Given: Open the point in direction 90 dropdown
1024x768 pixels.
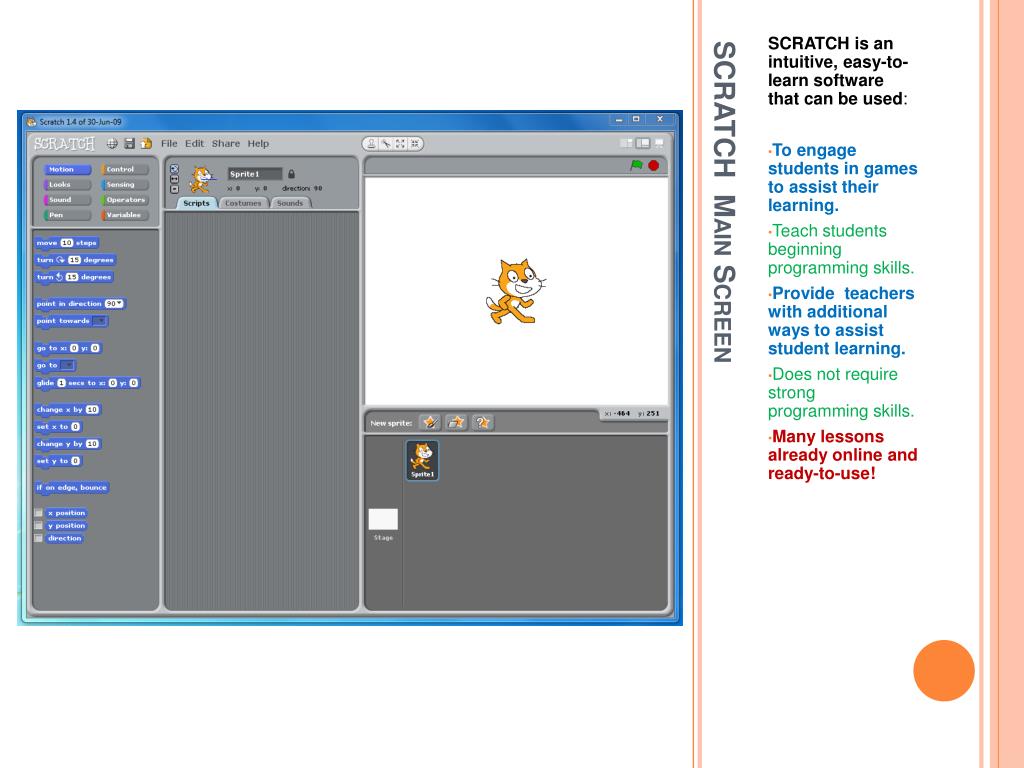Looking at the screenshot, I should 114,304.
